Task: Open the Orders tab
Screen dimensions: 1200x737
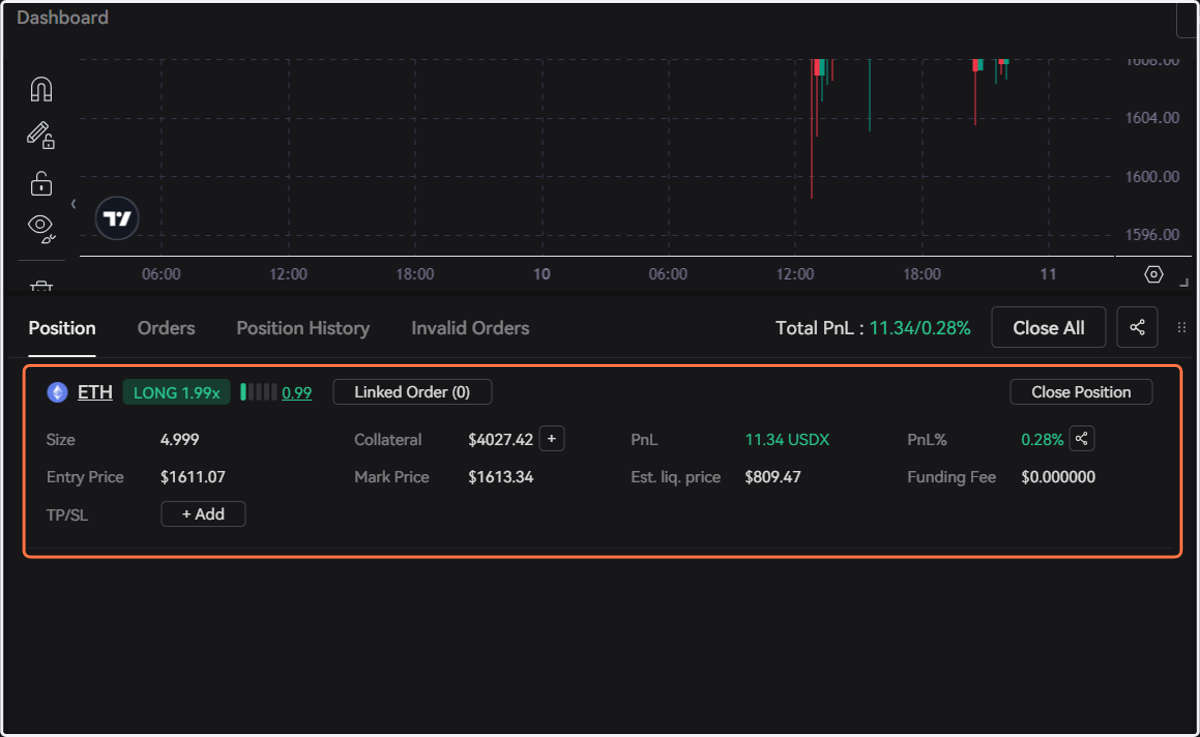Action: (166, 328)
